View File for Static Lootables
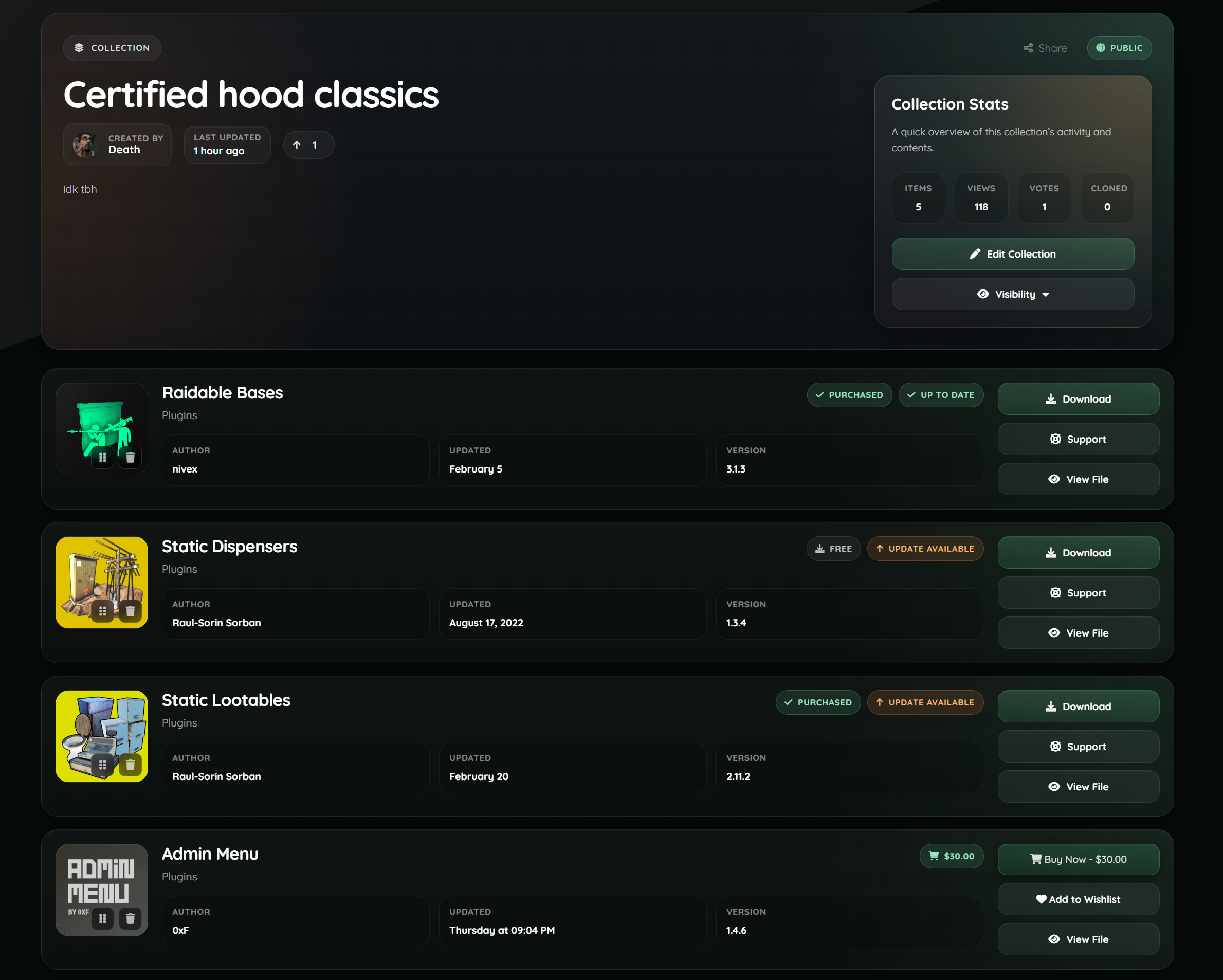 click(1078, 787)
